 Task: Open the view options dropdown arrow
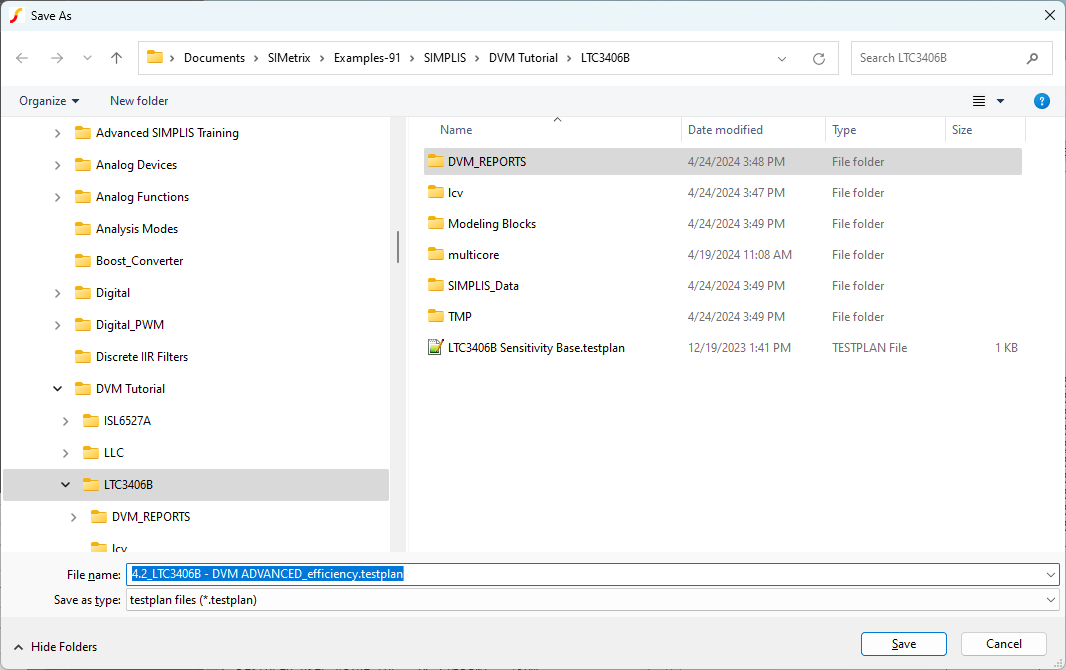click(1000, 101)
